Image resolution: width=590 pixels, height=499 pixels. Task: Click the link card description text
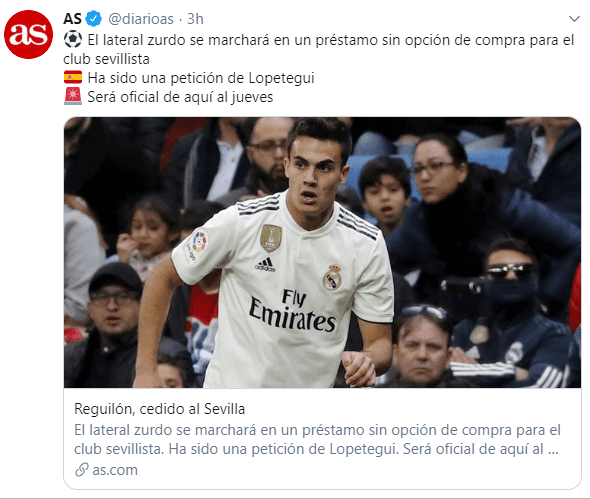(317, 439)
